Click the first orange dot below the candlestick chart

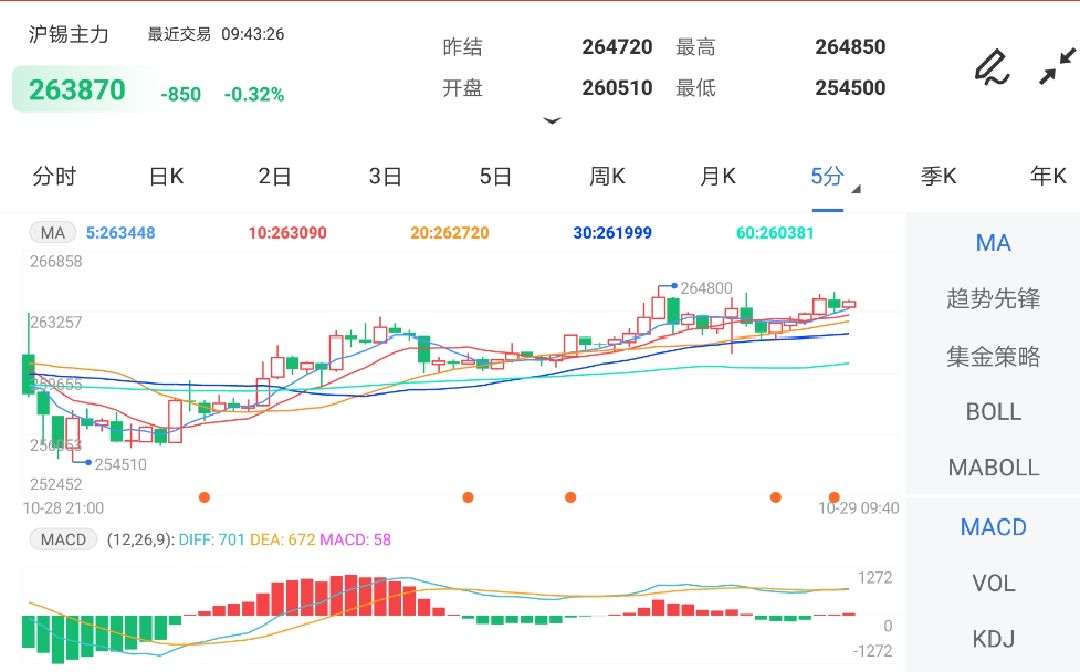pos(204,497)
